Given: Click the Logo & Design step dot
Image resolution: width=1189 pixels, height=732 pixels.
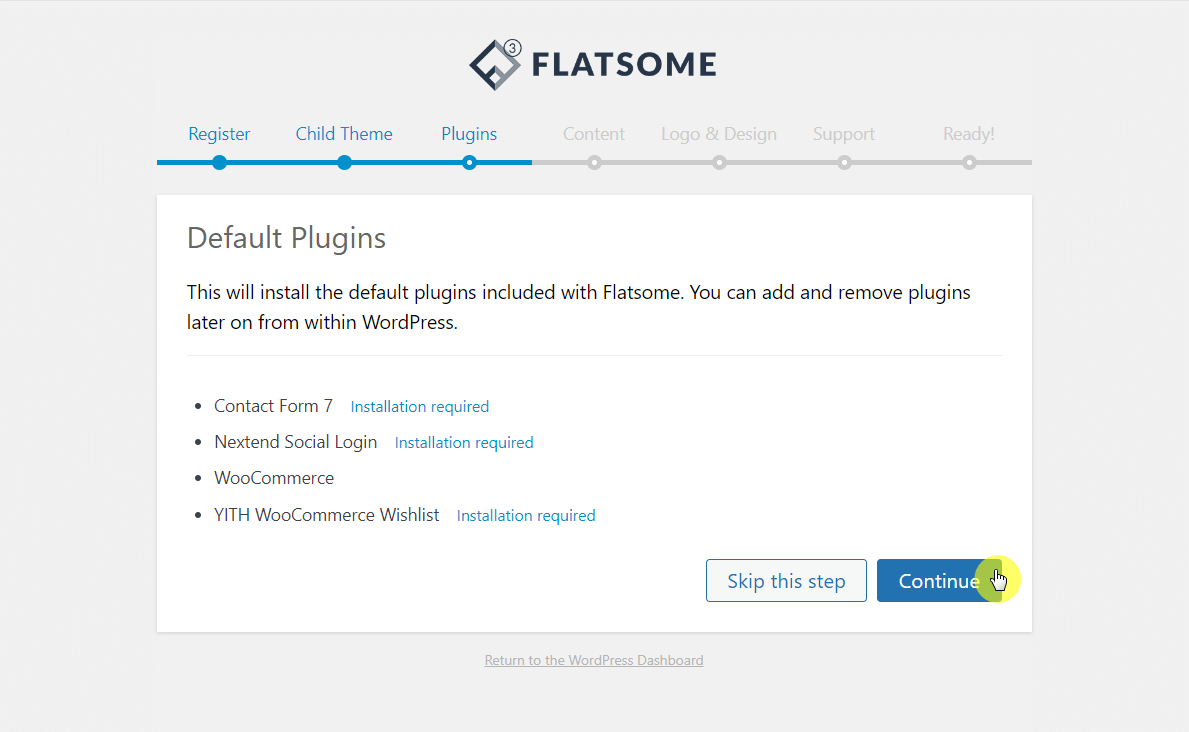Looking at the screenshot, I should 719,162.
